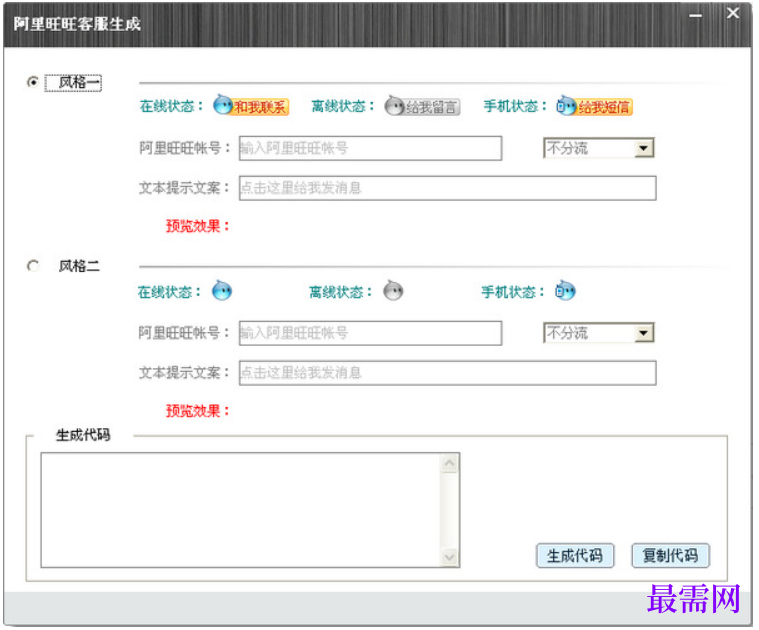
Task: Close the 阿里旺旺客服生成 window
Action: (733, 14)
